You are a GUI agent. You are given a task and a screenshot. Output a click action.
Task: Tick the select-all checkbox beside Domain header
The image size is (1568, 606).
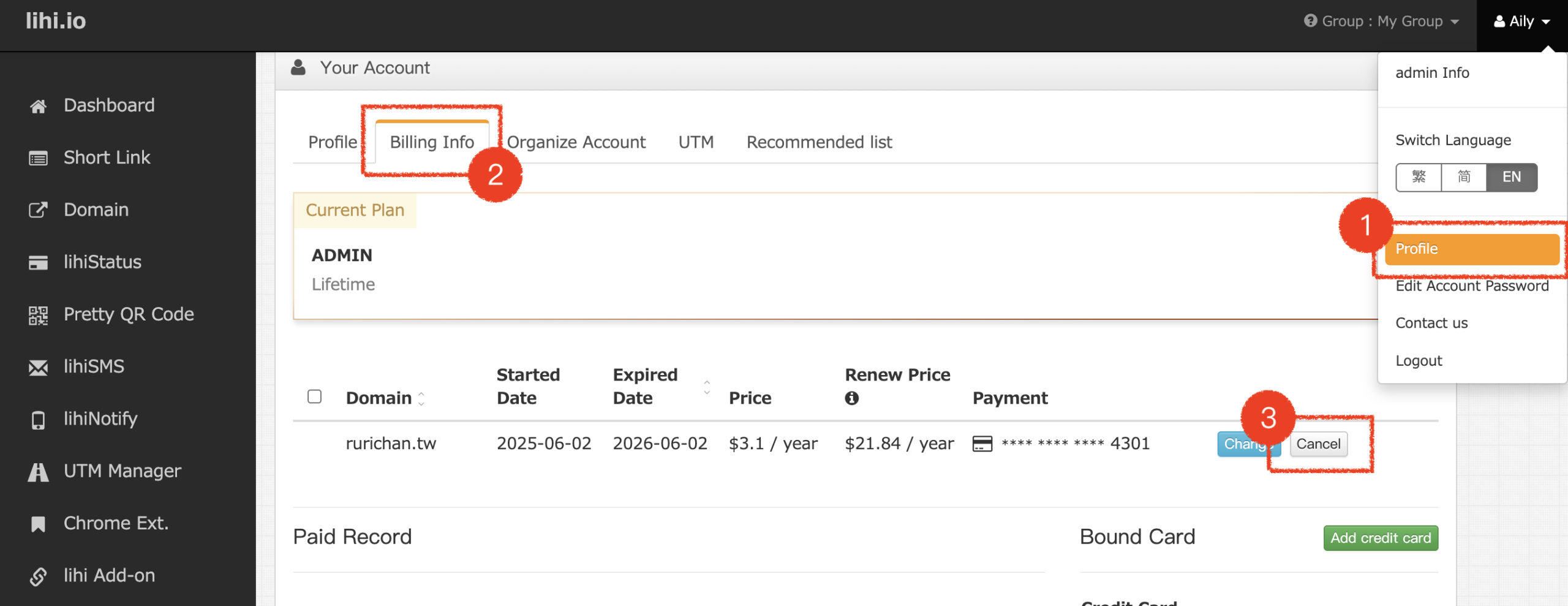(x=314, y=396)
